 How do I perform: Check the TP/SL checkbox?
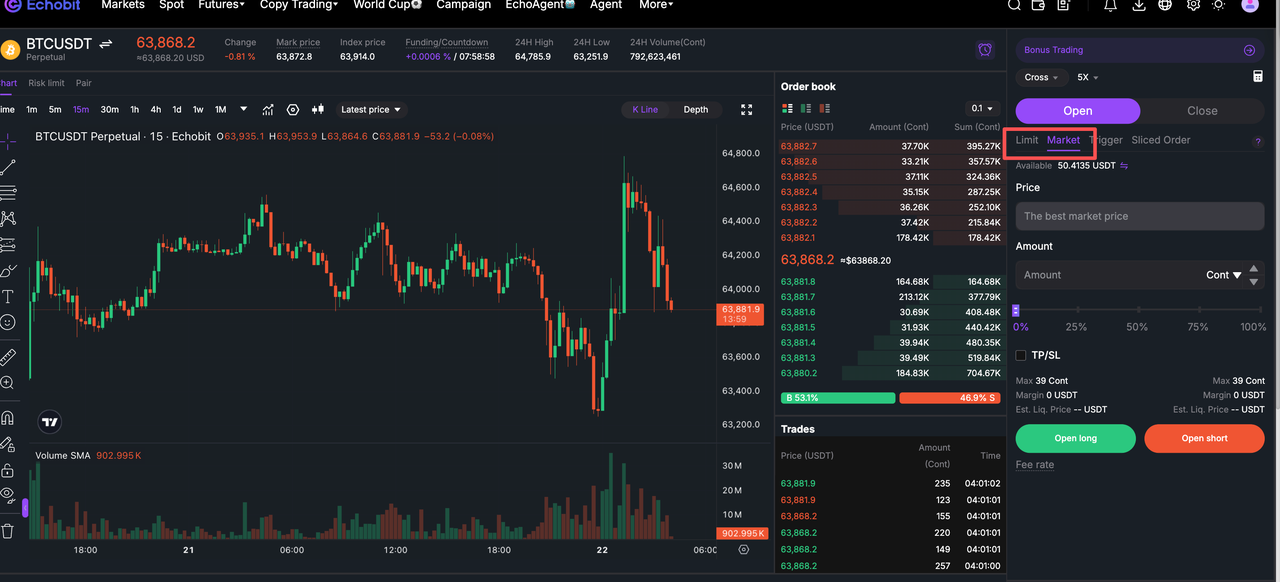(x=1021, y=355)
